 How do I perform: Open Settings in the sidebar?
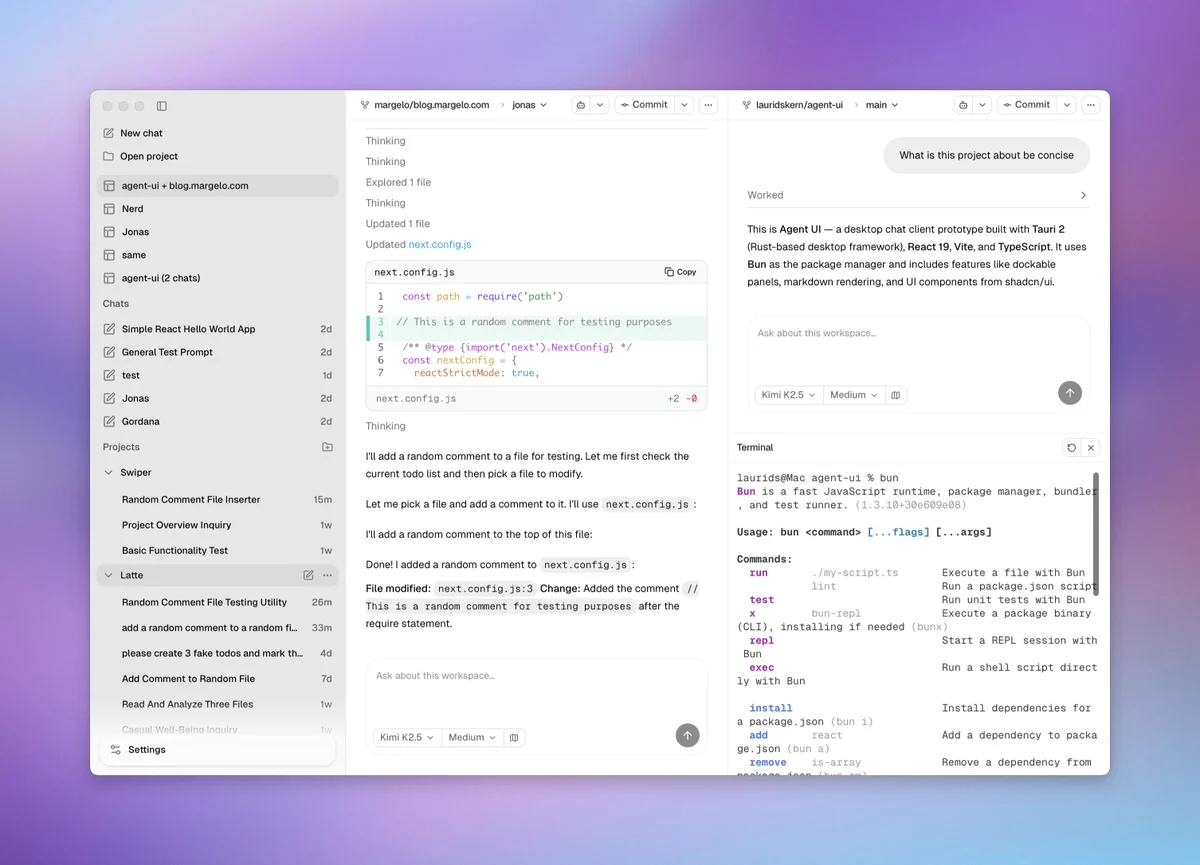coord(217,750)
